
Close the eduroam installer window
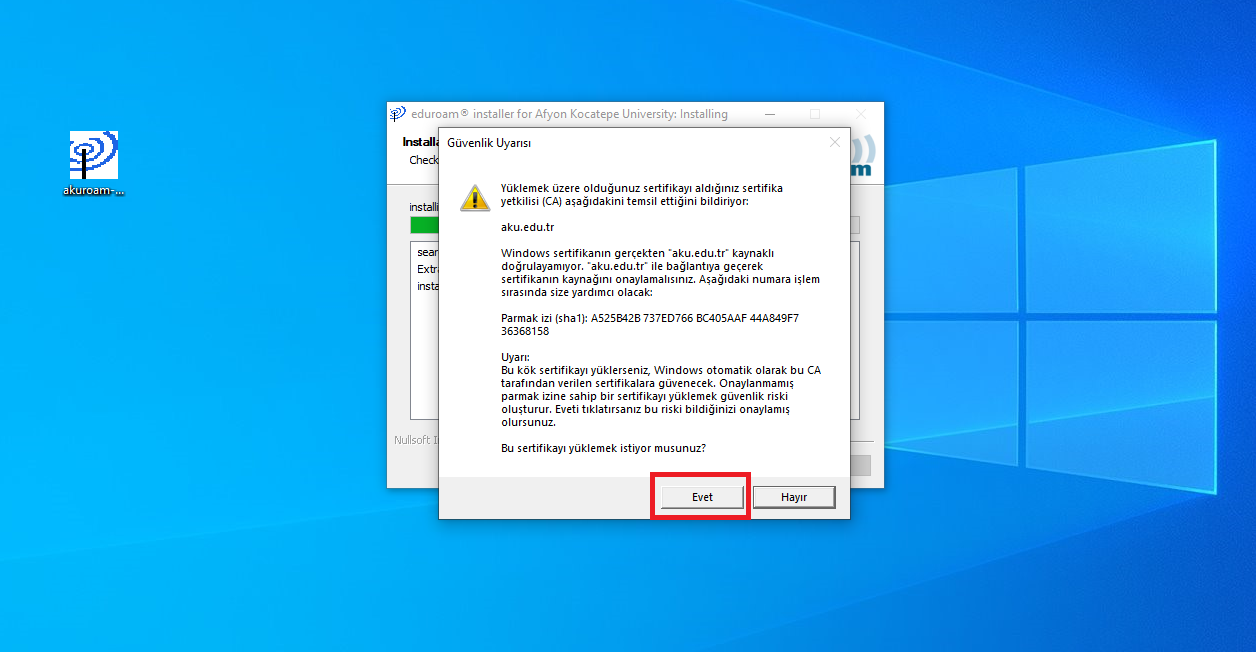click(860, 114)
